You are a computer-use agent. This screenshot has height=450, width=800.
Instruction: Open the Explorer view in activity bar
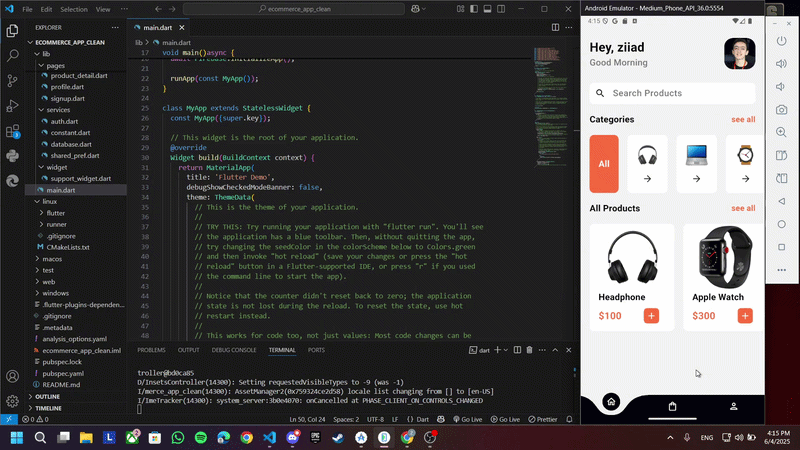(x=12, y=31)
